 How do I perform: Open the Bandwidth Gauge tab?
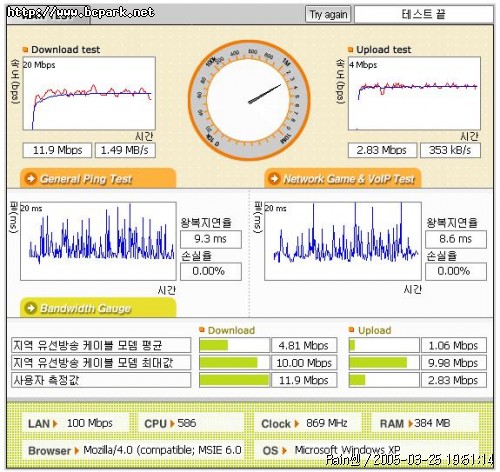click(98, 308)
